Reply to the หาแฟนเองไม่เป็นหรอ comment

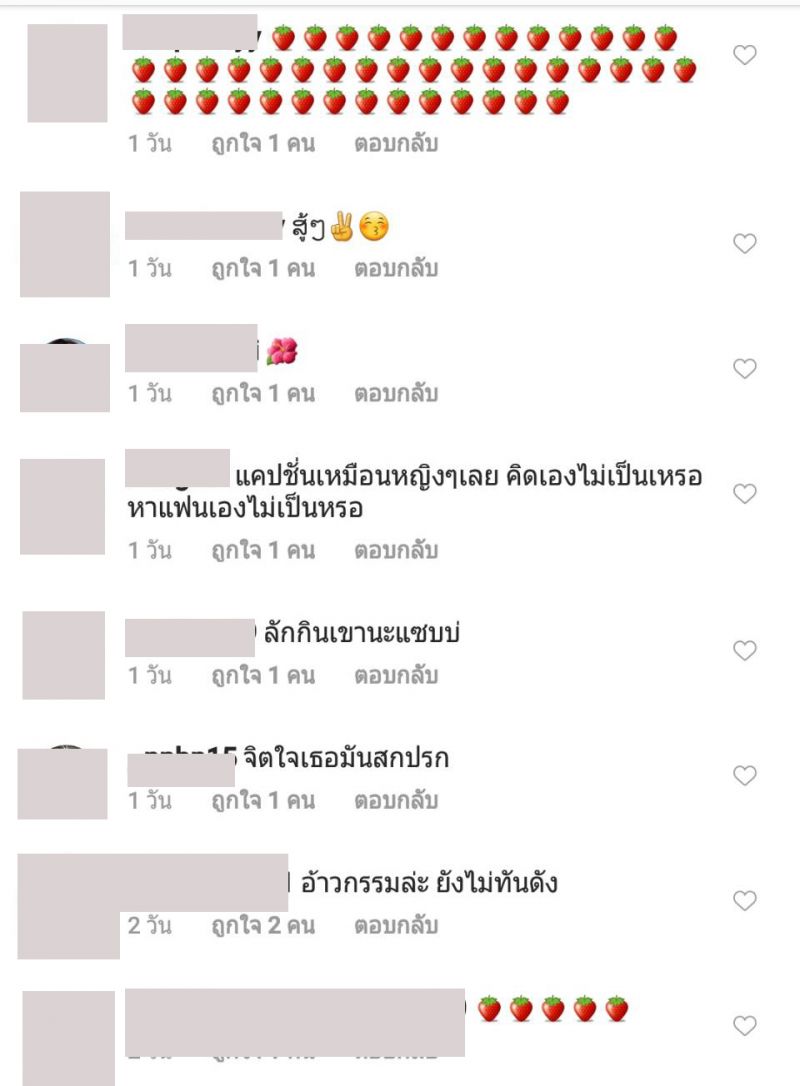click(x=396, y=550)
